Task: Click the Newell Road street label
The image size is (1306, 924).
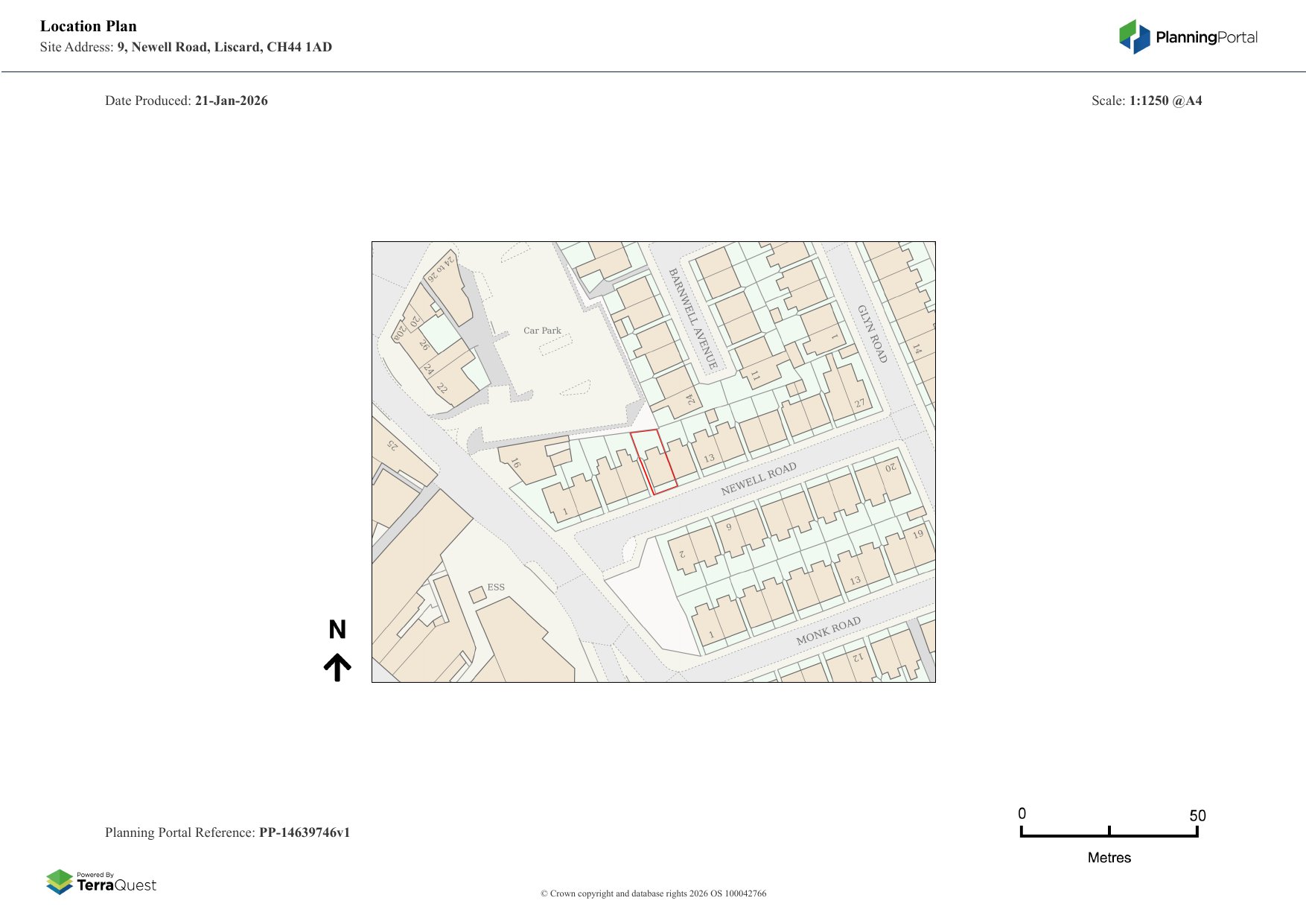Action: pos(758,479)
